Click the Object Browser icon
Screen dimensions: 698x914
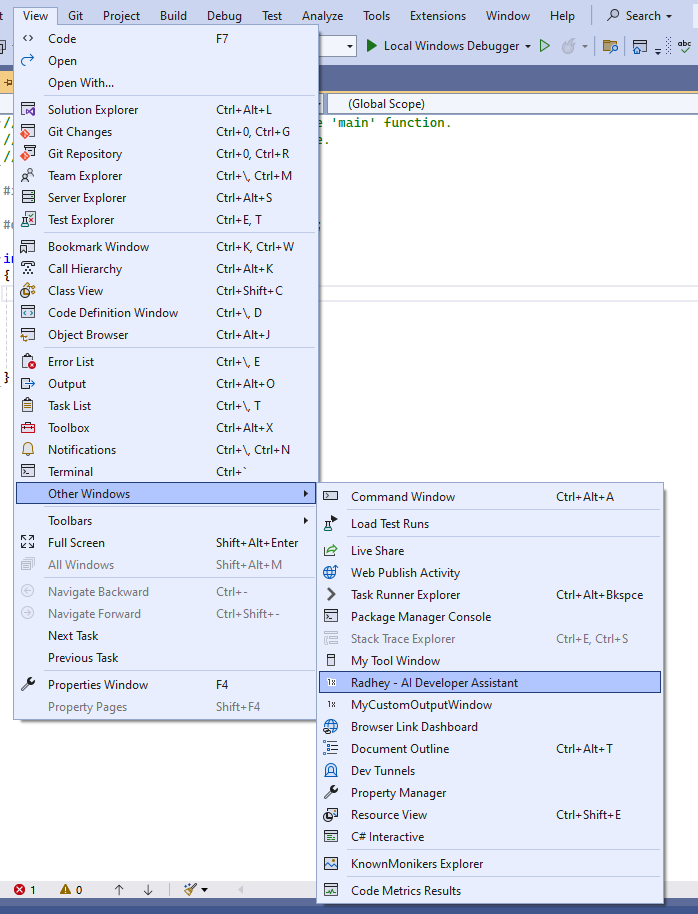click(x=27, y=335)
